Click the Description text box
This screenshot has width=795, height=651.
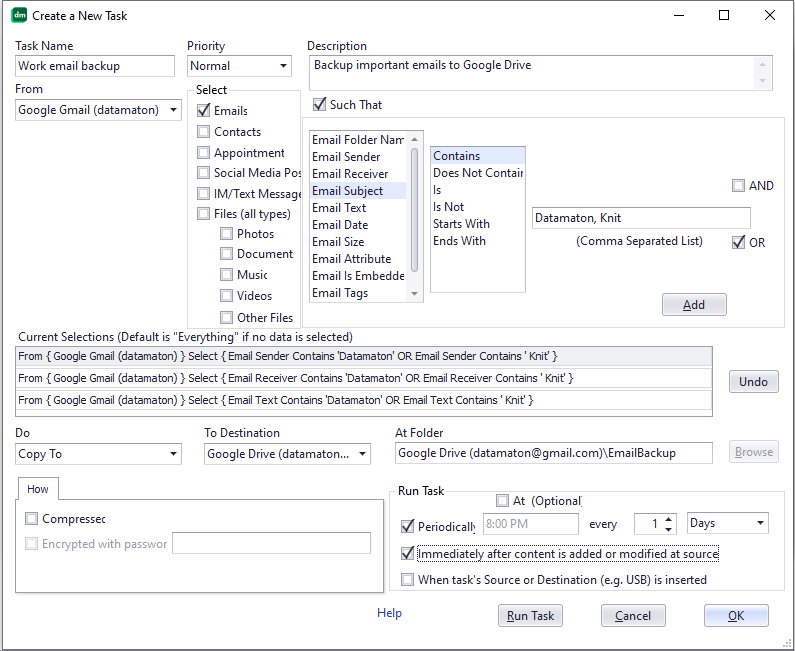[x=540, y=73]
